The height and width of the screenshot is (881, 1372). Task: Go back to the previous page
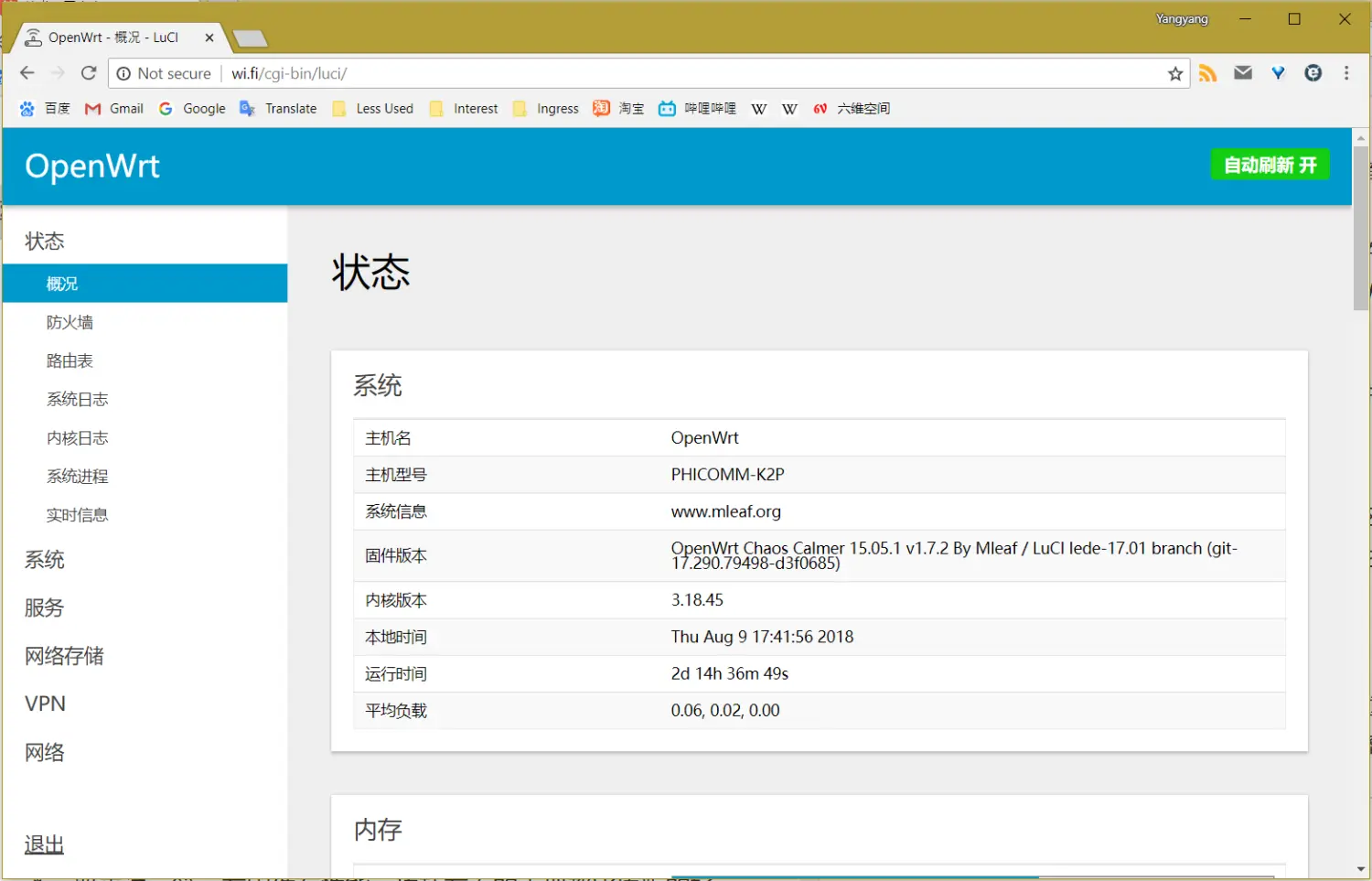[27, 73]
